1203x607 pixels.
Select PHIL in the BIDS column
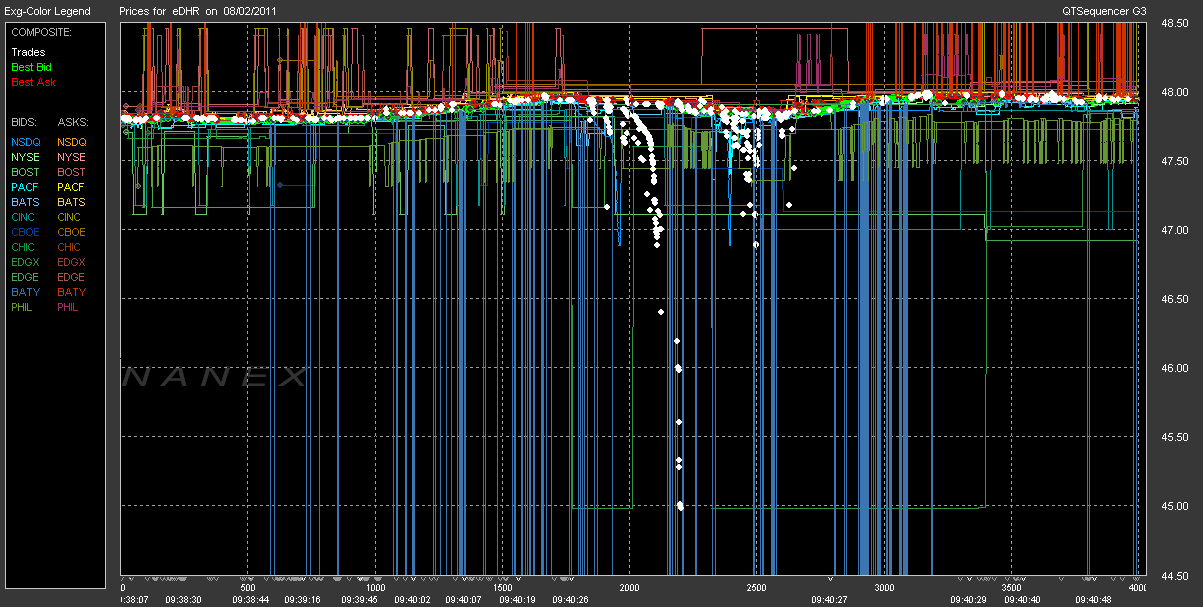point(25,307)
